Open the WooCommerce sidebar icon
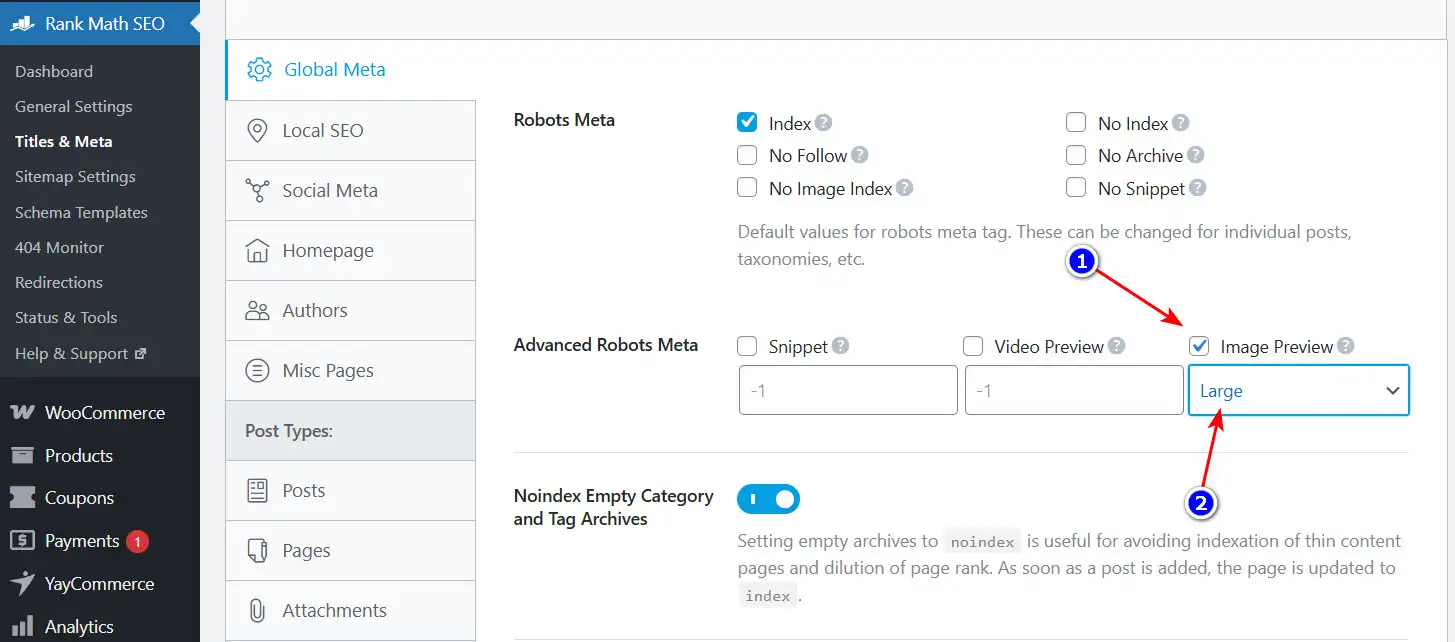Viewport: 1455px width, 642px height. (x=22, y=412)
